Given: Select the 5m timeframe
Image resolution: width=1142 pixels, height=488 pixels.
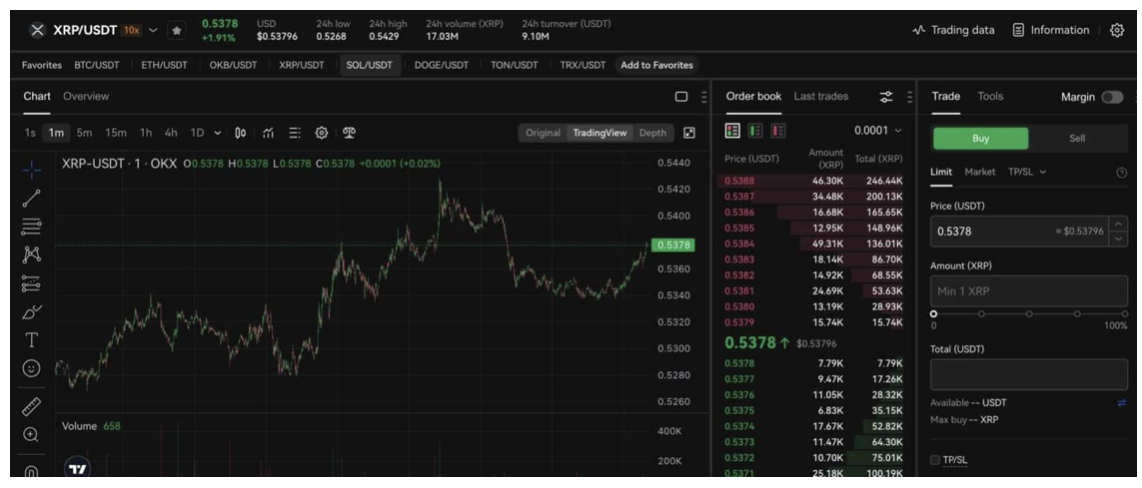Looking at the screenshot, I should coord(84,133).
